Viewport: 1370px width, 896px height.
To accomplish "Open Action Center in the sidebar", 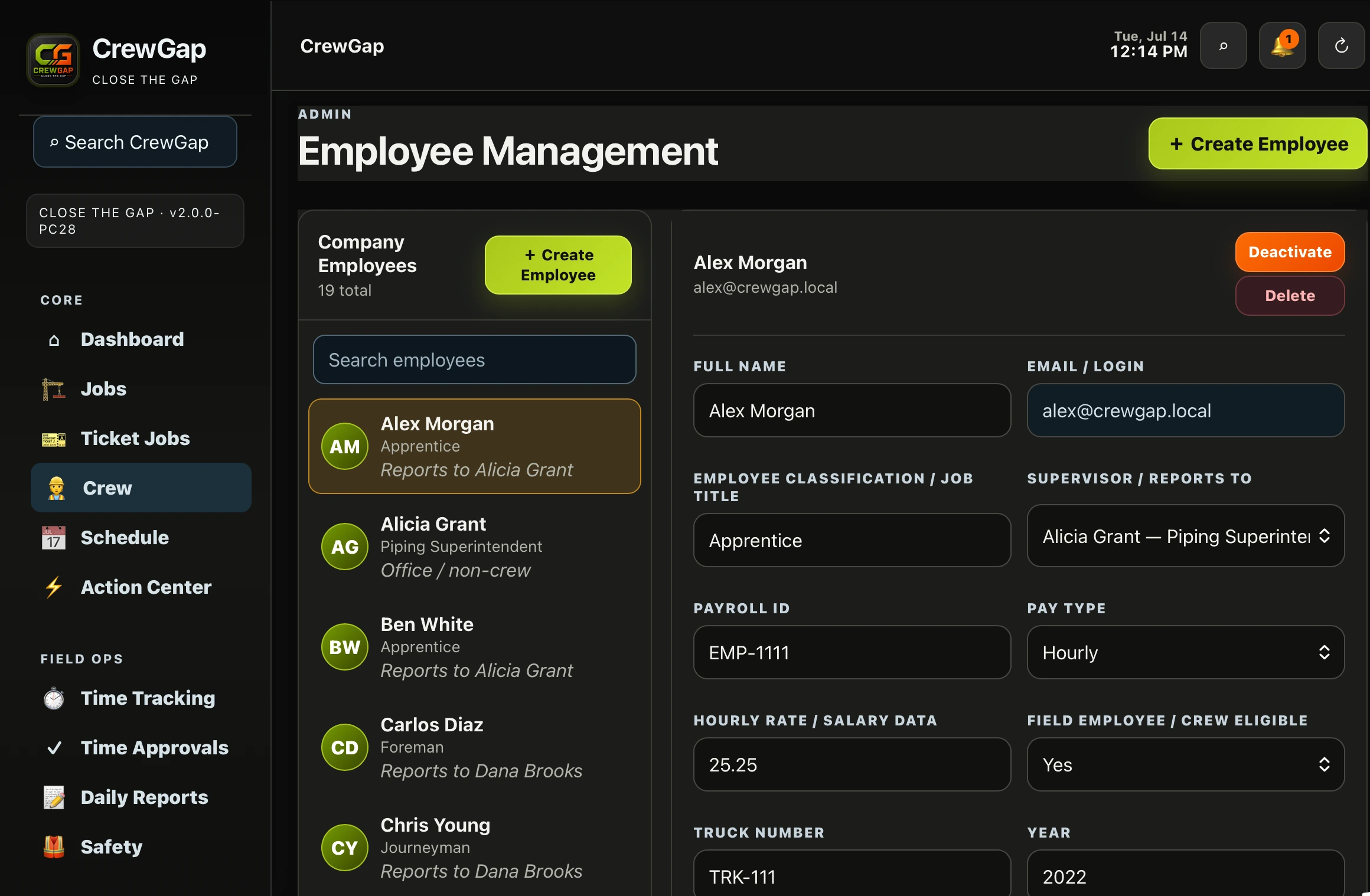I will tap(141, 587).
